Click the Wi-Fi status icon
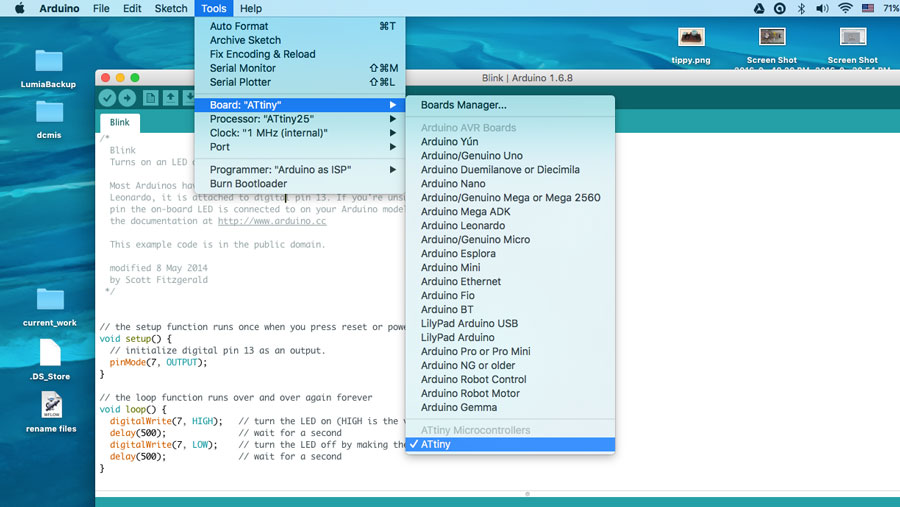The image size is (900, 507). pos(845,8)
